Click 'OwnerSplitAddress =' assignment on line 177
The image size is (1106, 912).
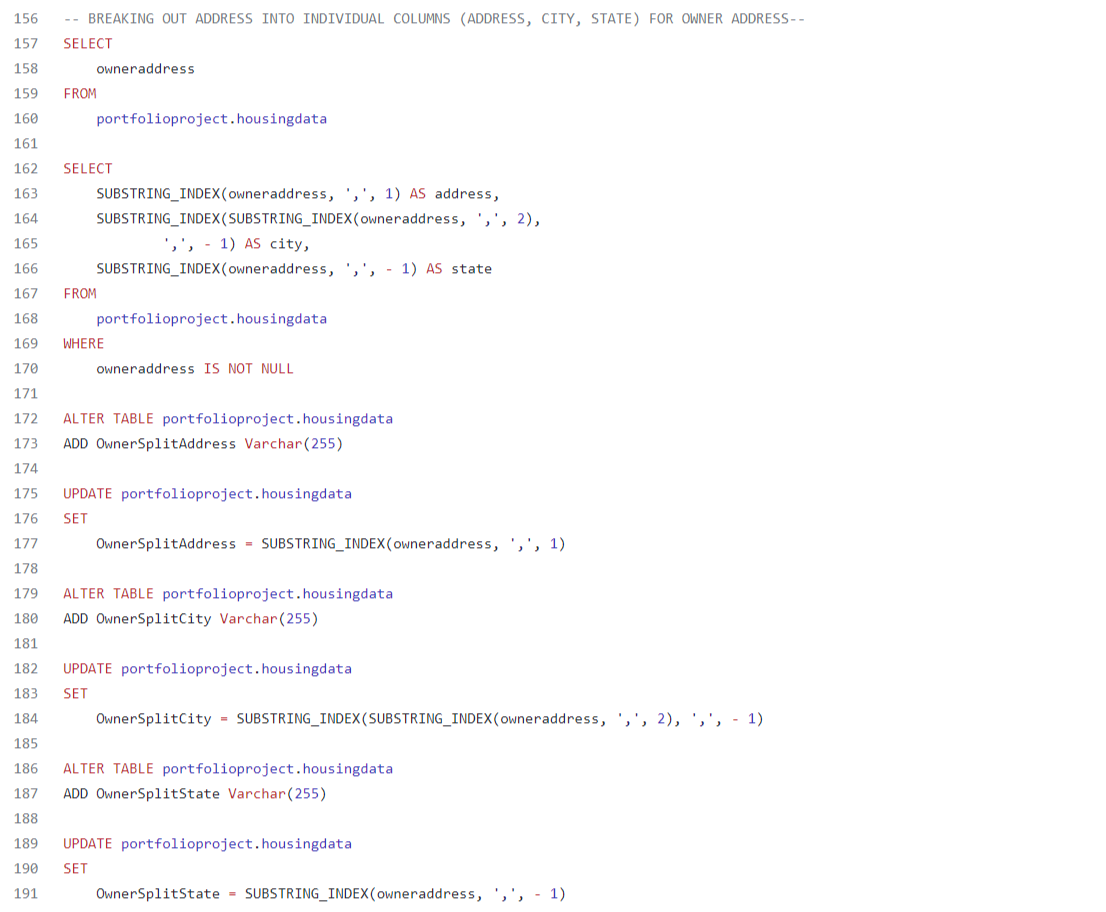click(x=174, y=544)
